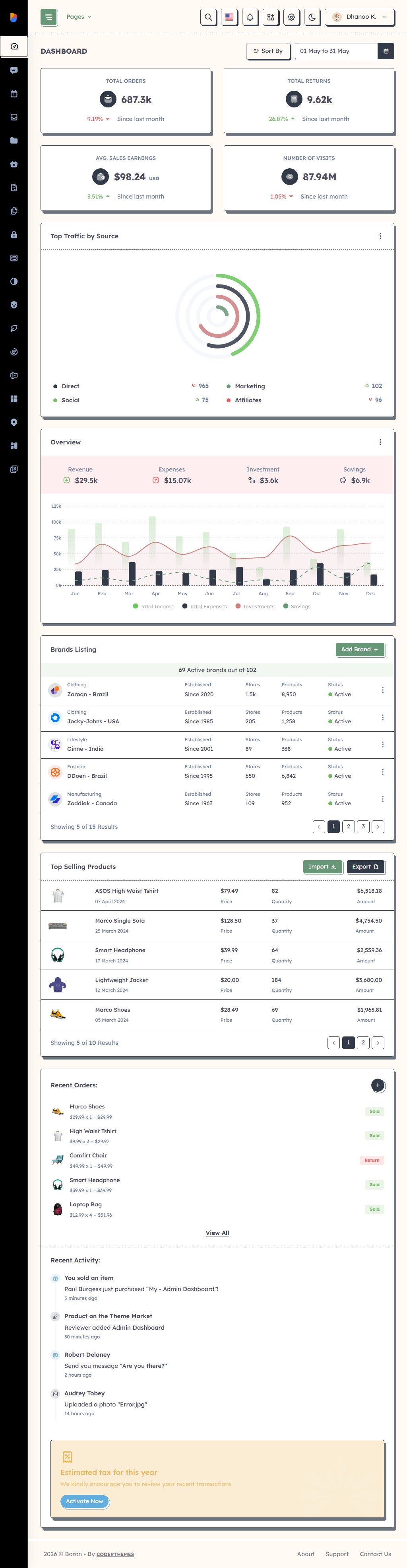The width and height of the screenshot is (407, 1568).
Task: Go to next page of Brands Listing
Action: pos(378,827)
